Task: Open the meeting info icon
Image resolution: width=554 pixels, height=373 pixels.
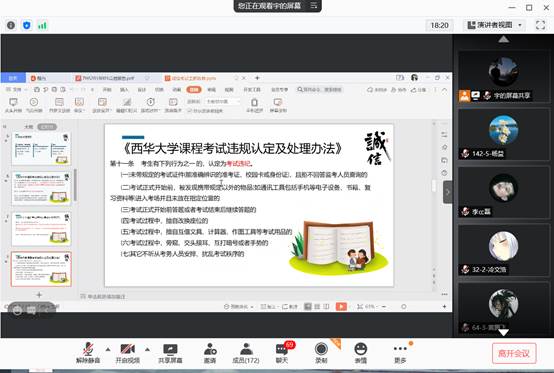Action: click(11, 25)
